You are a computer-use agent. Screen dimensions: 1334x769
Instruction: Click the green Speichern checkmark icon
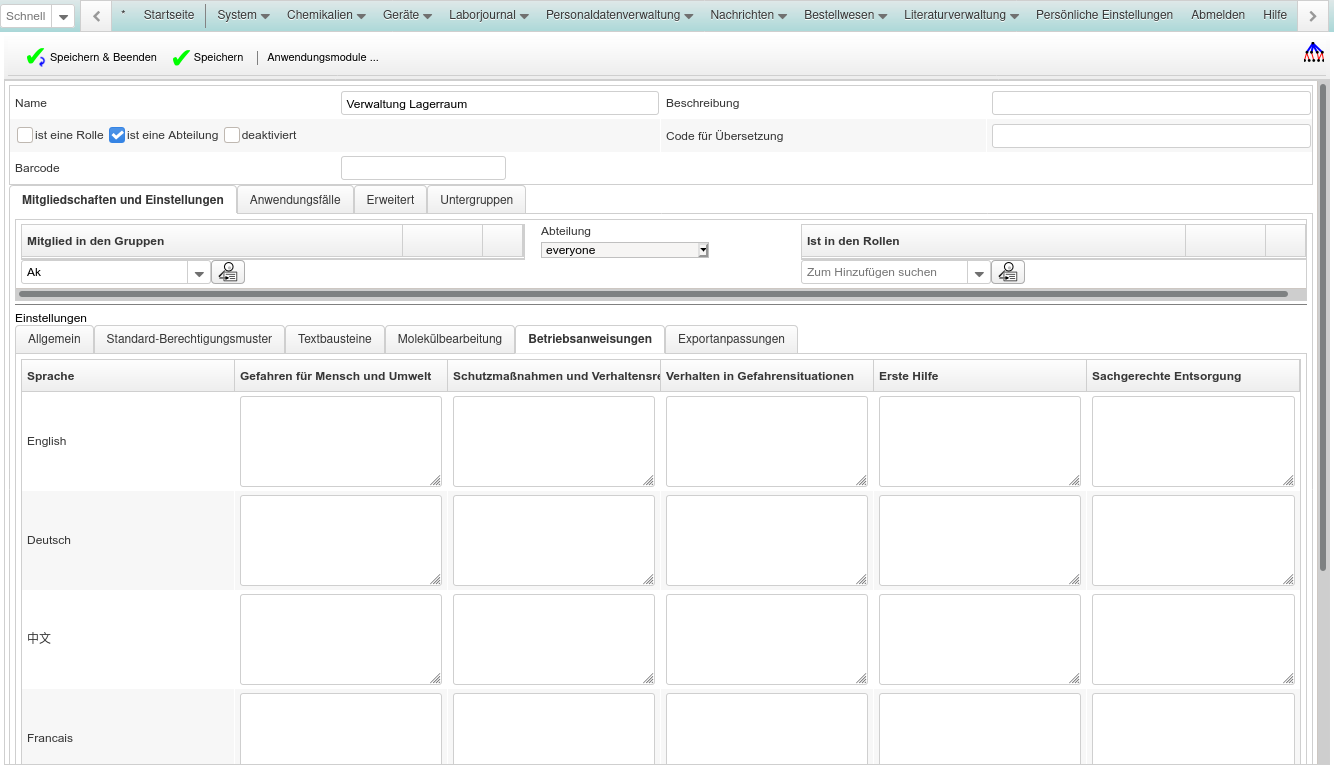(181, 58)
